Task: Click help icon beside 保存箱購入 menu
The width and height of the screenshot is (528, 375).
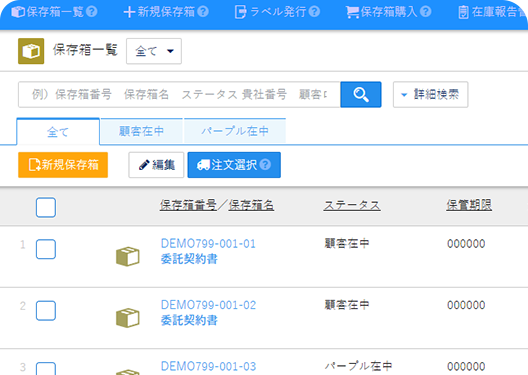Action: click(x=426, y=12)
